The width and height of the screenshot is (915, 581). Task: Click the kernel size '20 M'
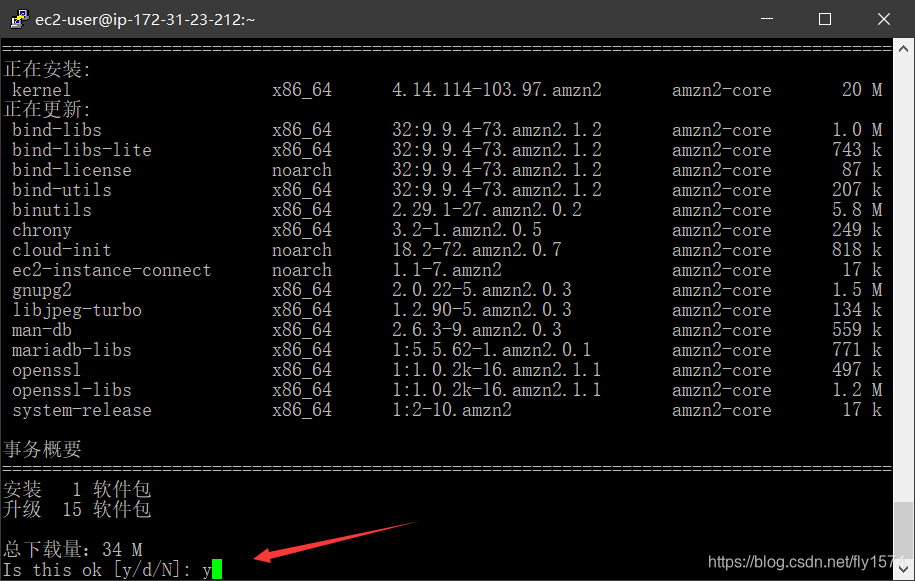pos(862,90)
